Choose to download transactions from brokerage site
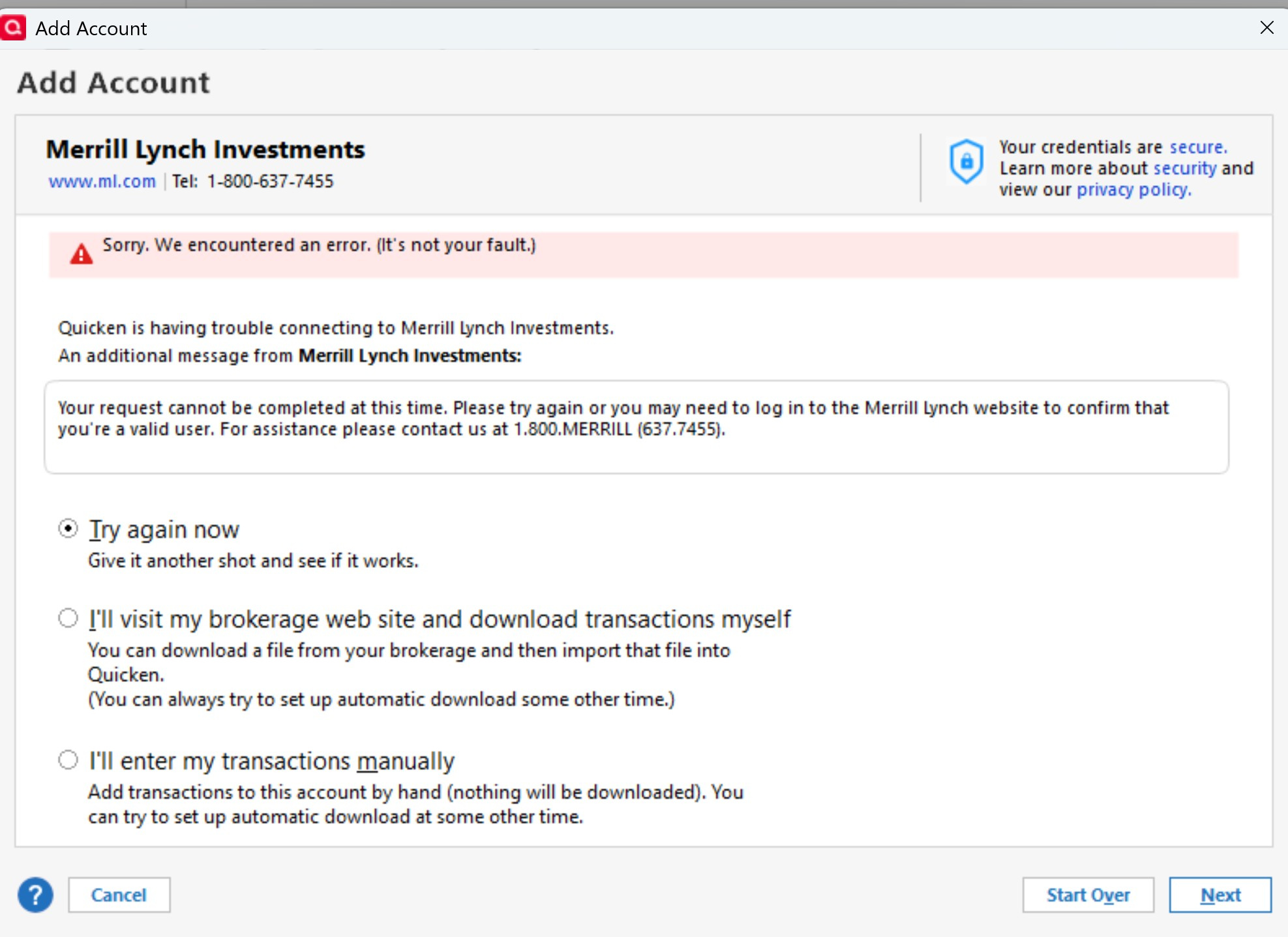 (68, 618)
